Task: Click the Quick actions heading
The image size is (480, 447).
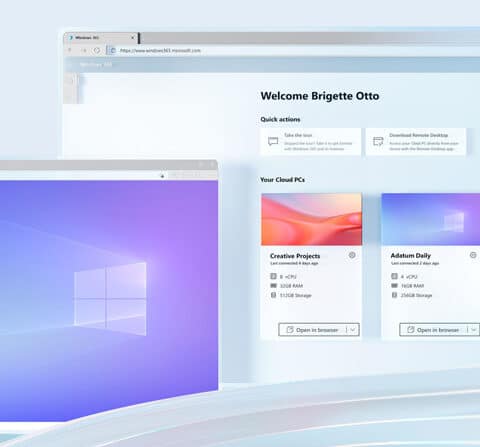Action: click(x=280, y=119)
